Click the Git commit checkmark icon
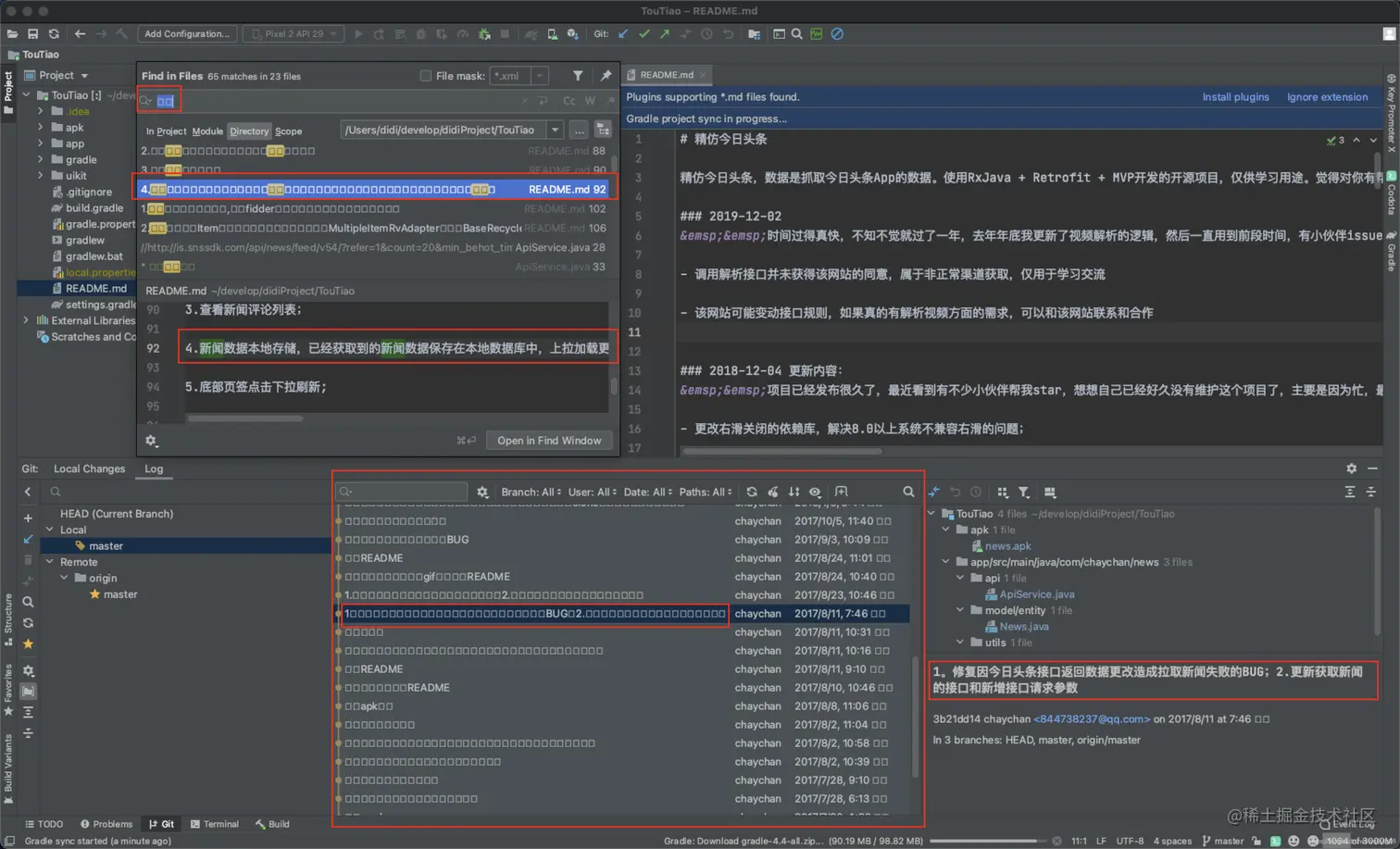The height and width of the screenshot is (849, 1400). 644,34
